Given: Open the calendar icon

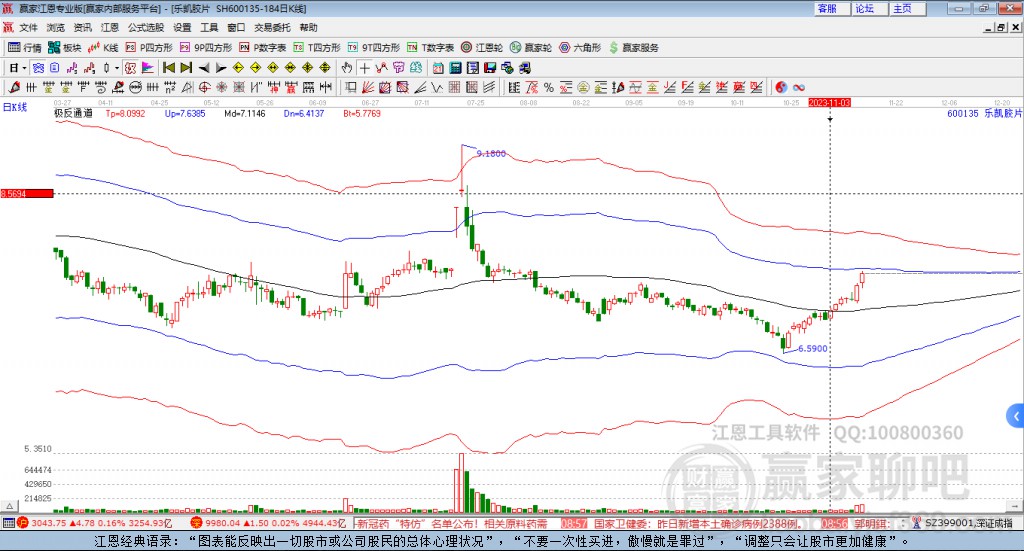Looking at the screenshot, I should click(x=438, y=68).
